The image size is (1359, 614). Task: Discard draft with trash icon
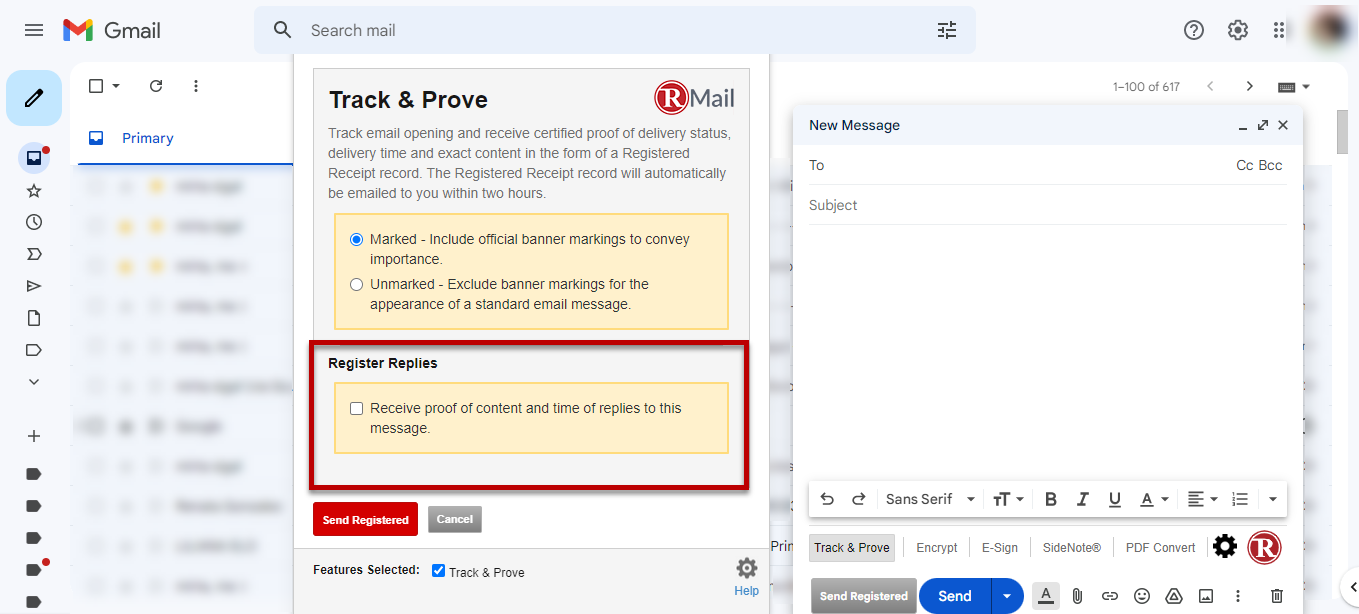click(x=1277, y=596)
